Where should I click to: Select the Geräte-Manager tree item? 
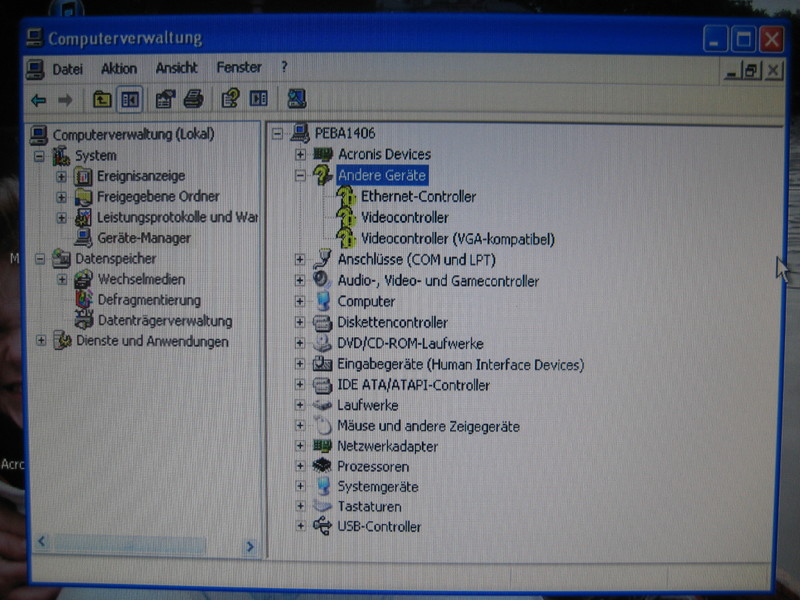pyautogui.click(x=143, y=238)
